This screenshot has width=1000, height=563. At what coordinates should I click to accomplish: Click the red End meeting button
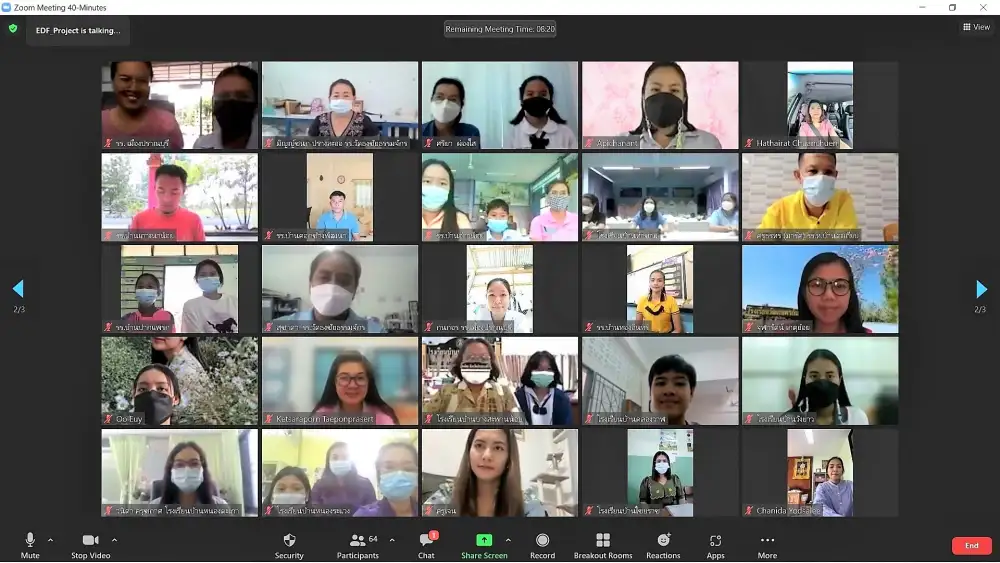(x=971, y=546)
